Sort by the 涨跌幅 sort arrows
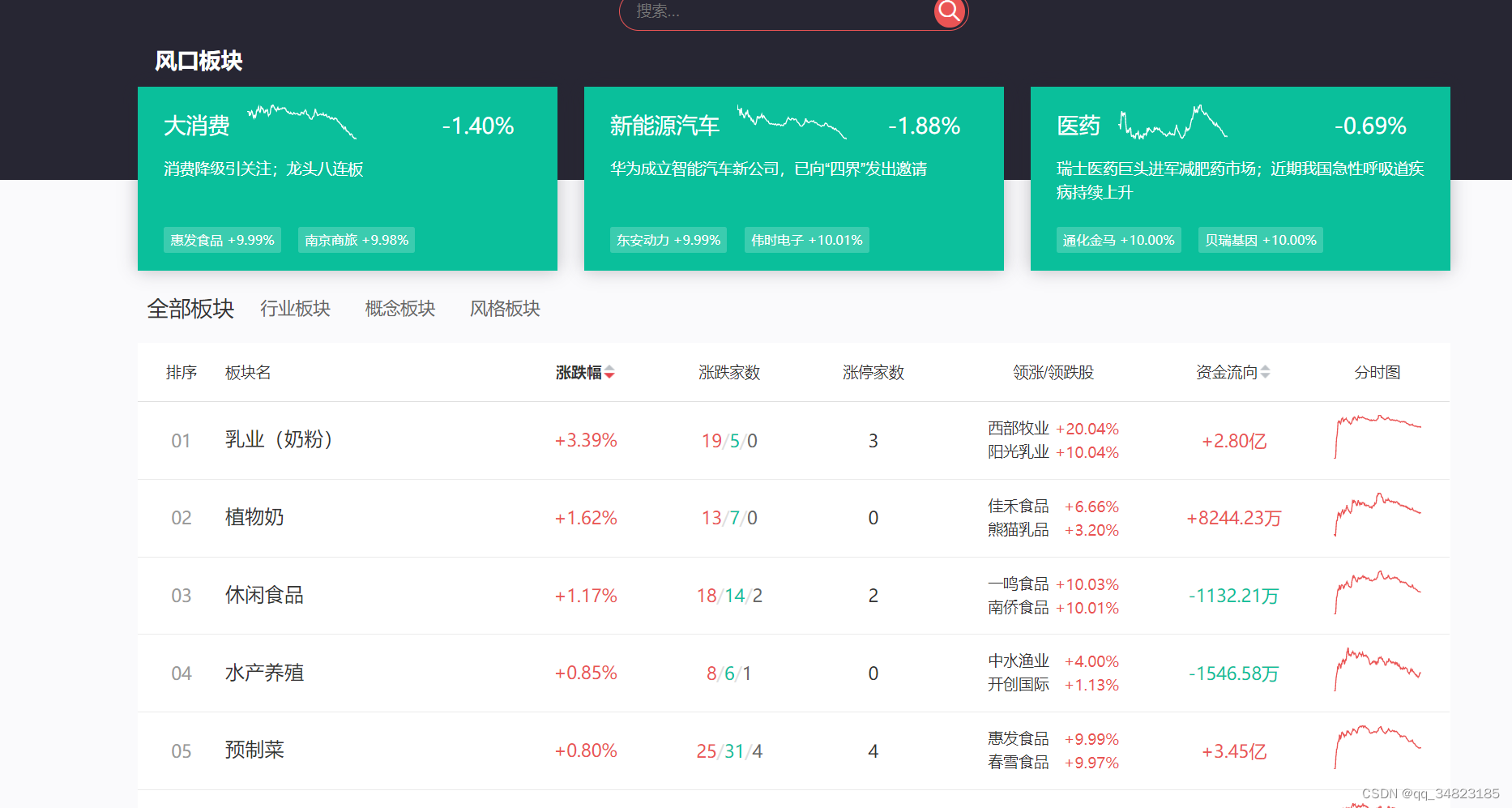 (609, 372)
